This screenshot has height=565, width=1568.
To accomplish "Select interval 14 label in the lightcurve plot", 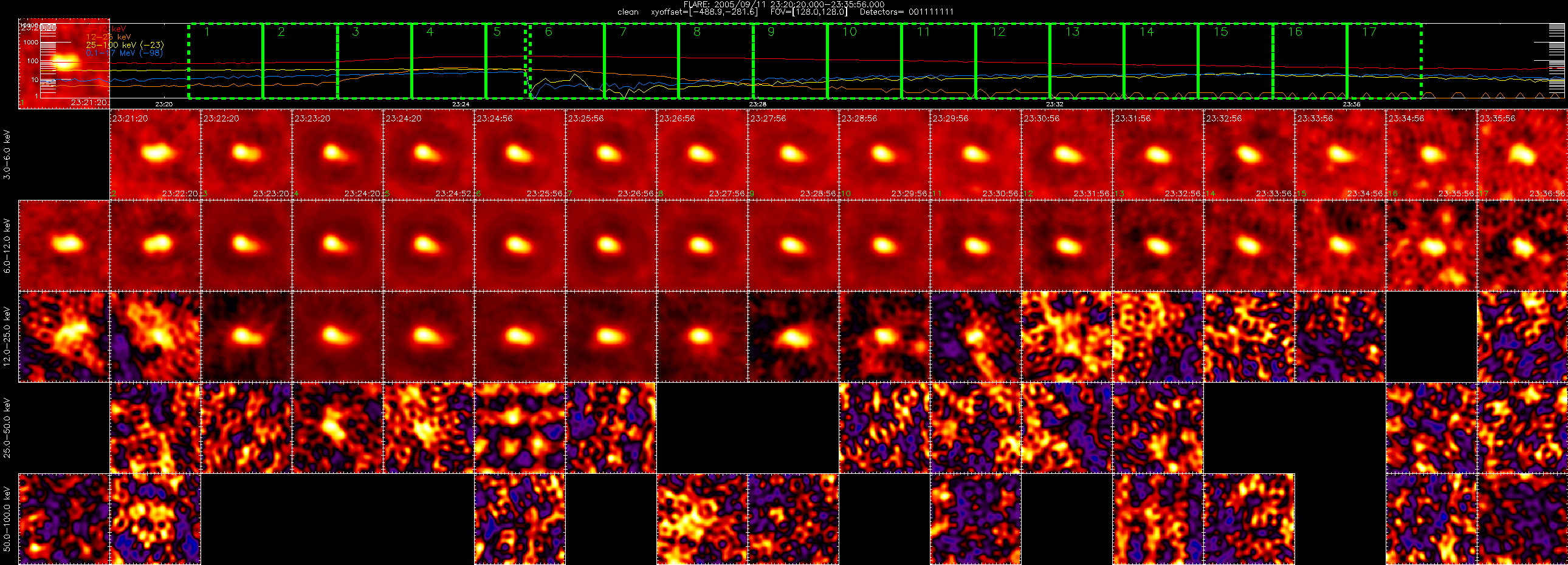I will coord(1147,32).
